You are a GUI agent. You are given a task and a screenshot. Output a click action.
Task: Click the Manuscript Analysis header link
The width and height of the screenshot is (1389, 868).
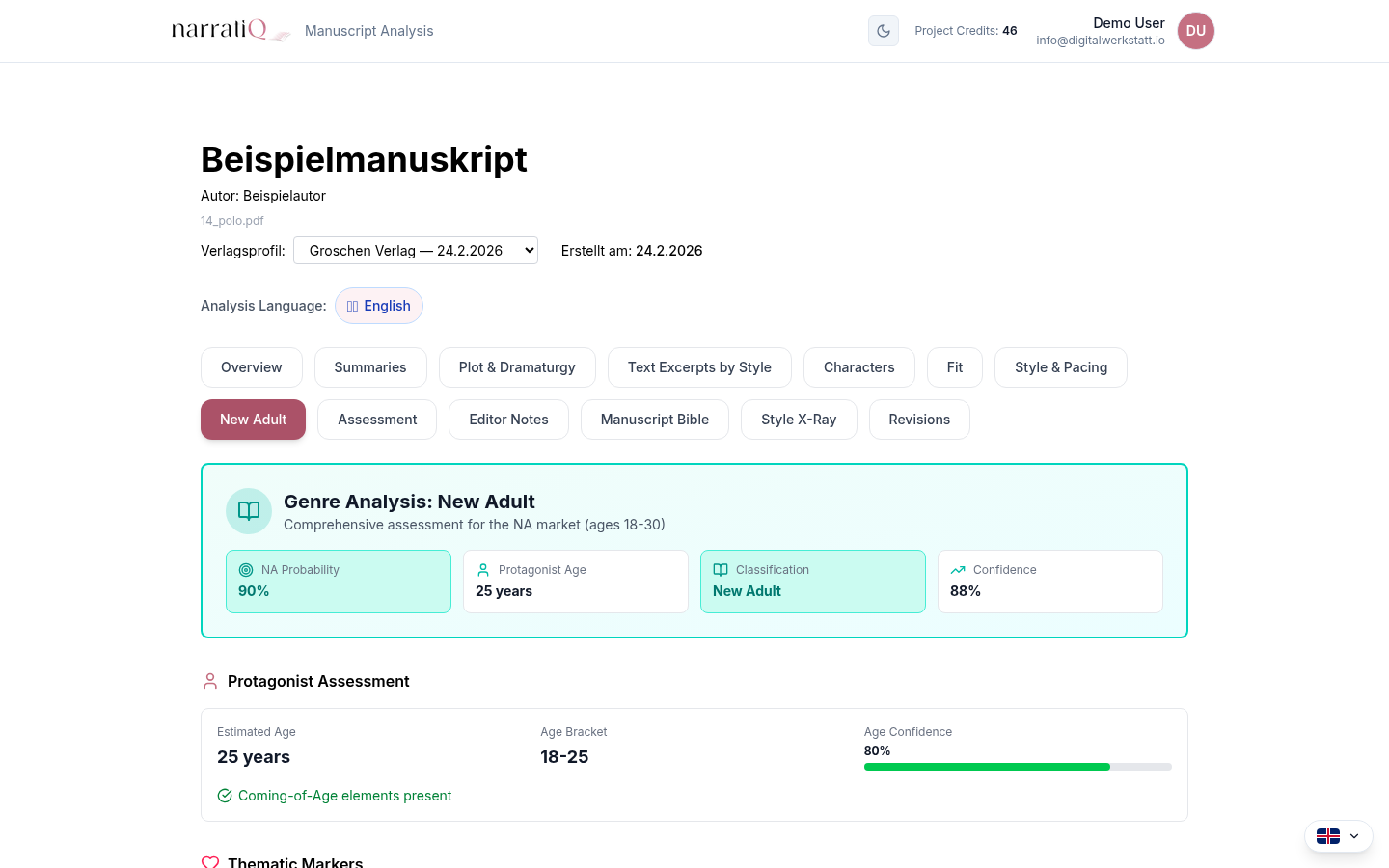pos(368,31)
